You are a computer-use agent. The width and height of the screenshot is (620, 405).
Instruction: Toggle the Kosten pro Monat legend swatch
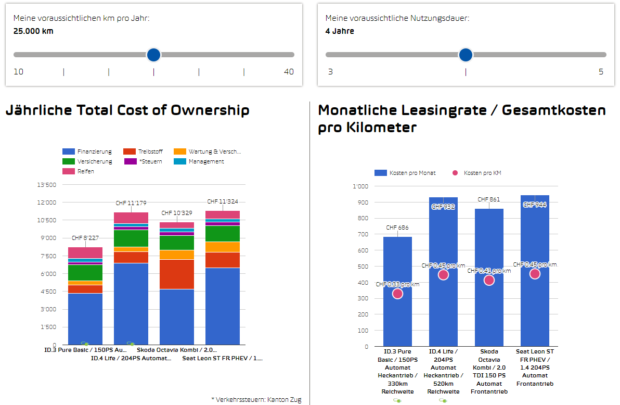pos(380,173)
